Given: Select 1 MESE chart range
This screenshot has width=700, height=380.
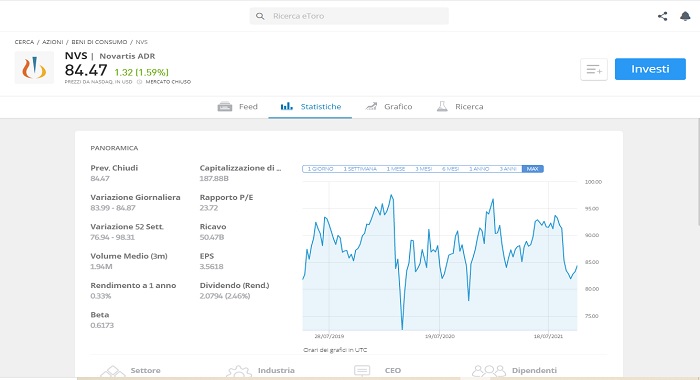Looking at the screenshot, I should coord(396,169).
